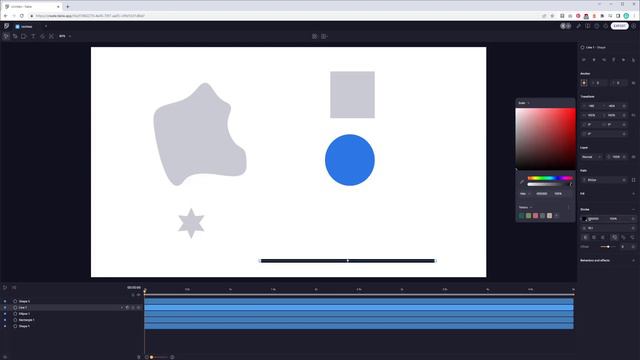Click the timecode display
This screenshot has width=640, height=360.
134,287
